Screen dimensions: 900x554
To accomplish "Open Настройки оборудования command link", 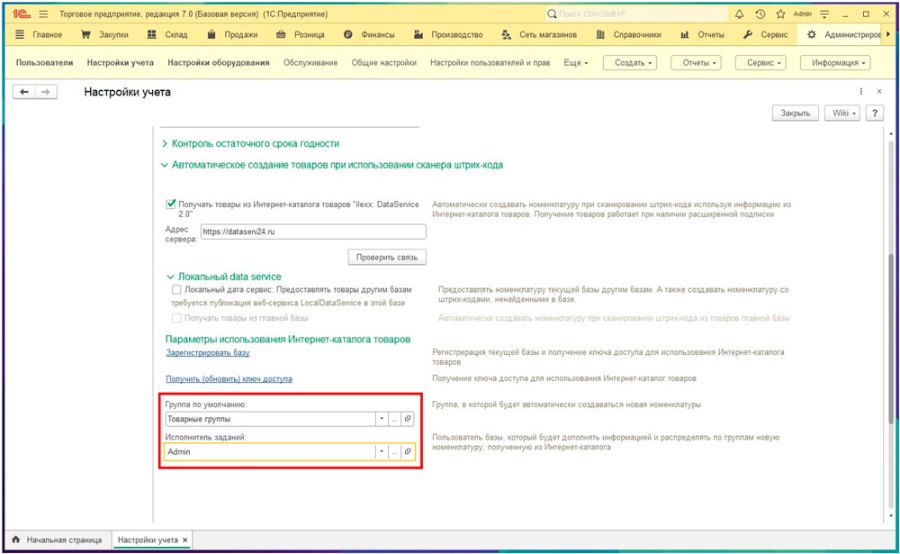I will point(218,63).
